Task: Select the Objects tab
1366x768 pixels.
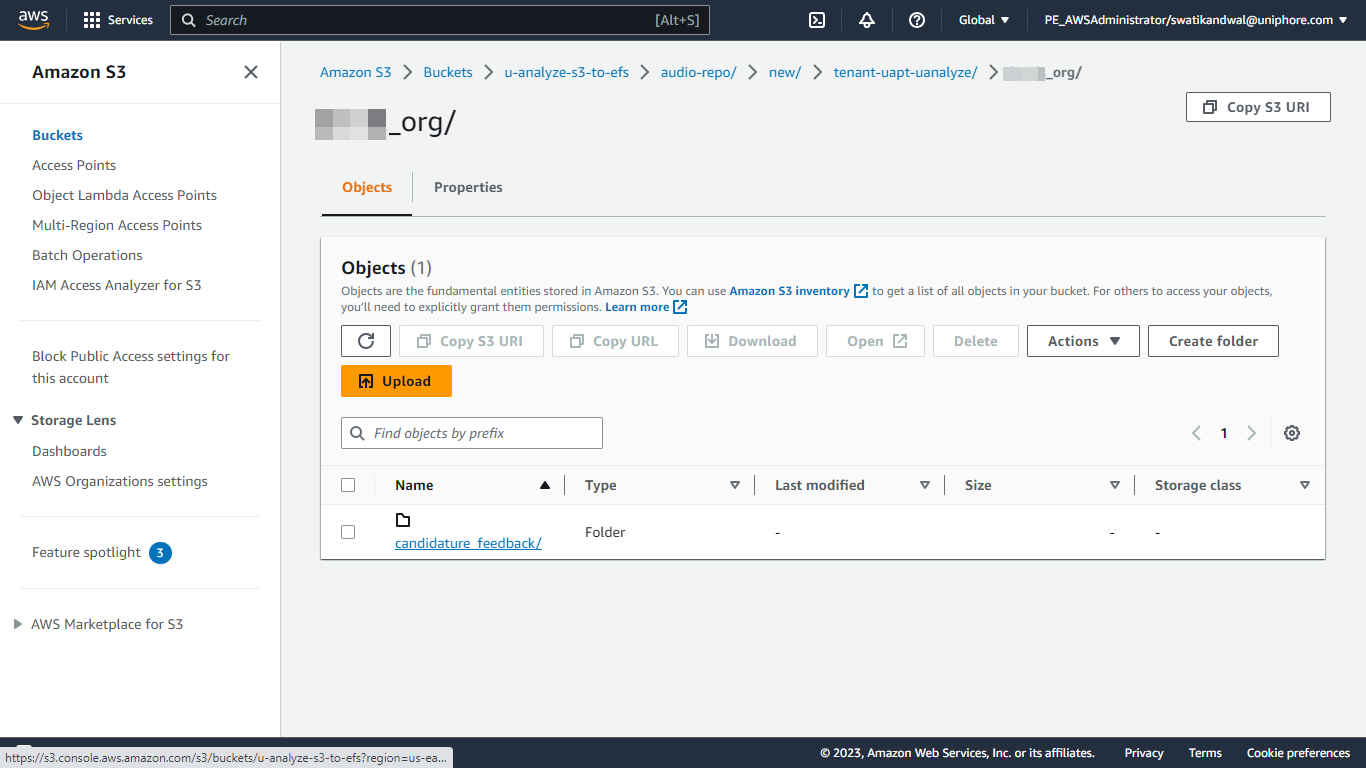Action: pos(367,187)
